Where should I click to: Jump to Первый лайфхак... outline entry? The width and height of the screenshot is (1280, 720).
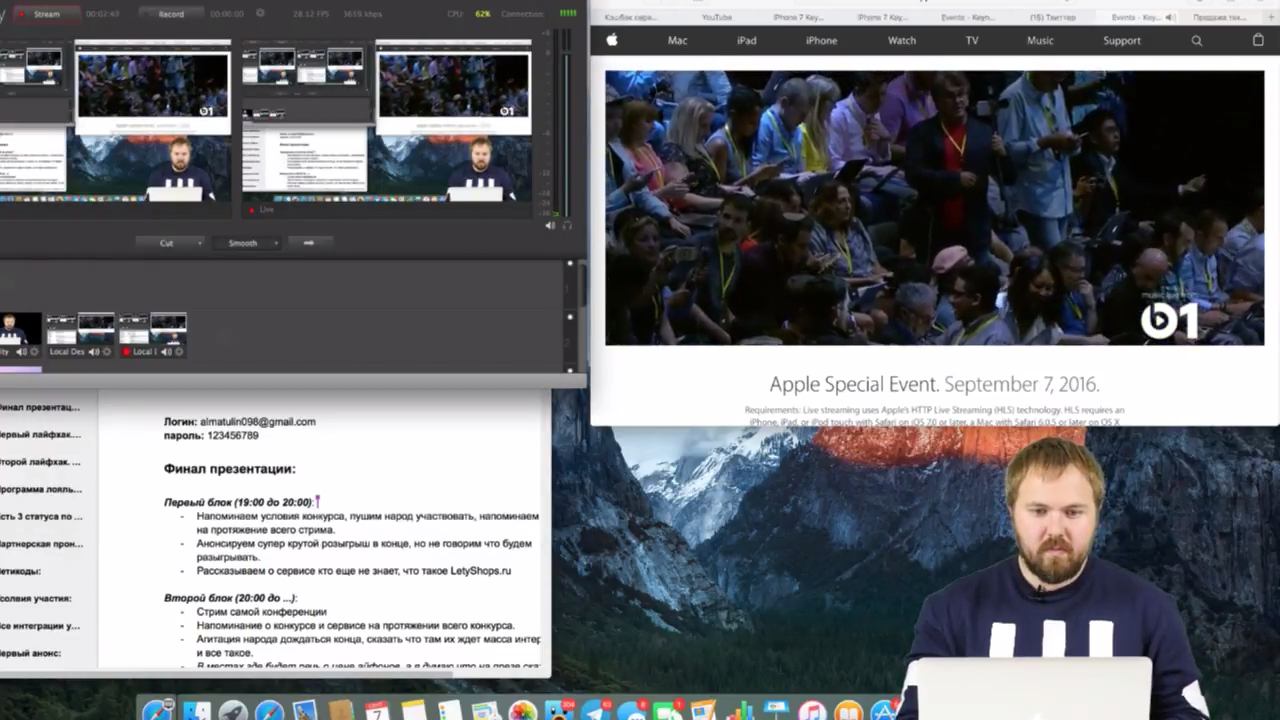pos(40,435)
